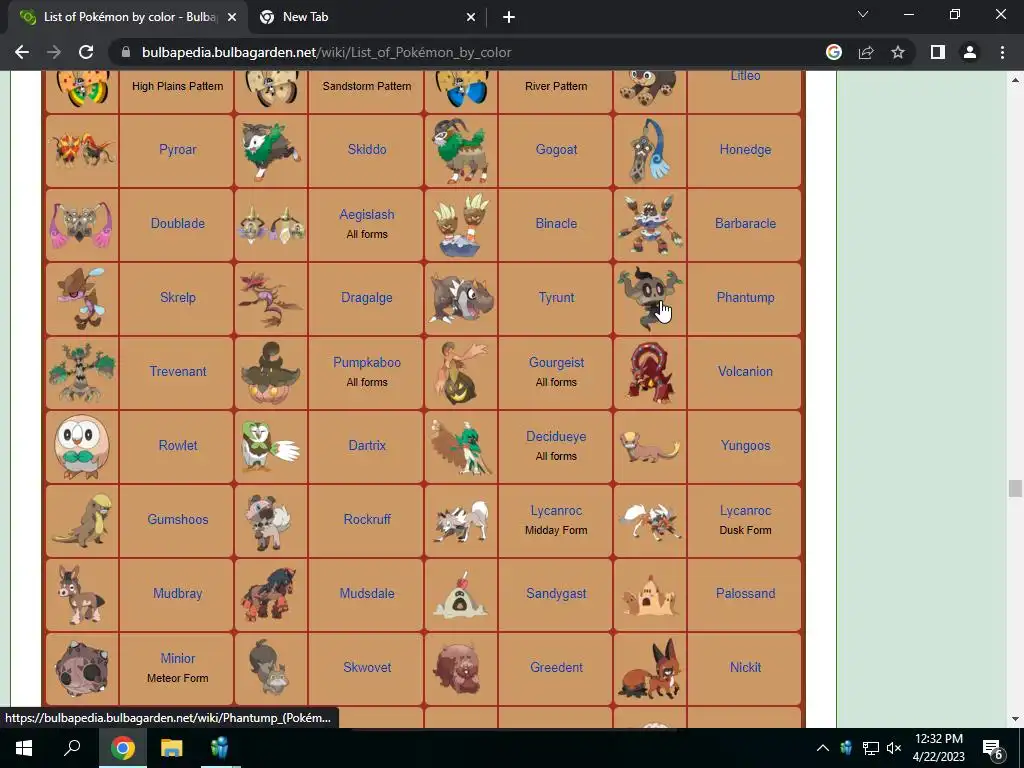This screenshot has height=768, width=1024.
Task: Open the Aegislash link
Action: (x=367, y=214)
